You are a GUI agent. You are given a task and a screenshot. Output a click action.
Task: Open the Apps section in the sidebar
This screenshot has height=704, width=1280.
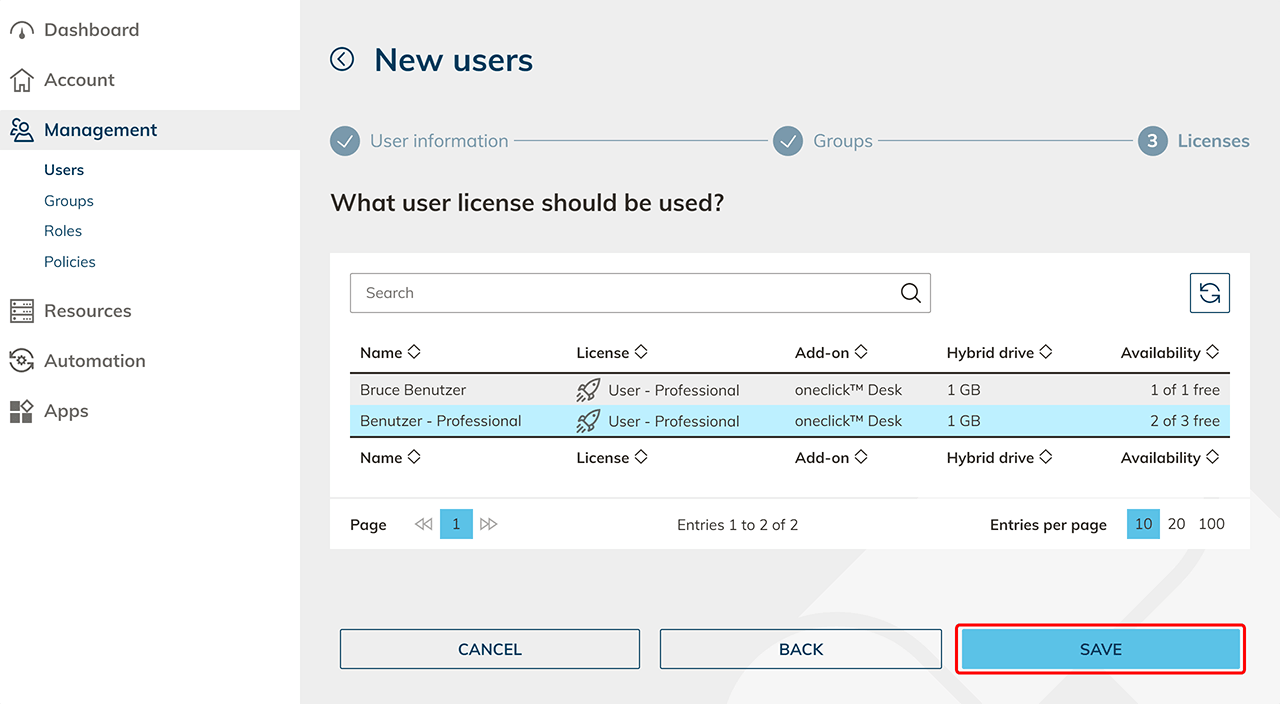tap(65, 411)
